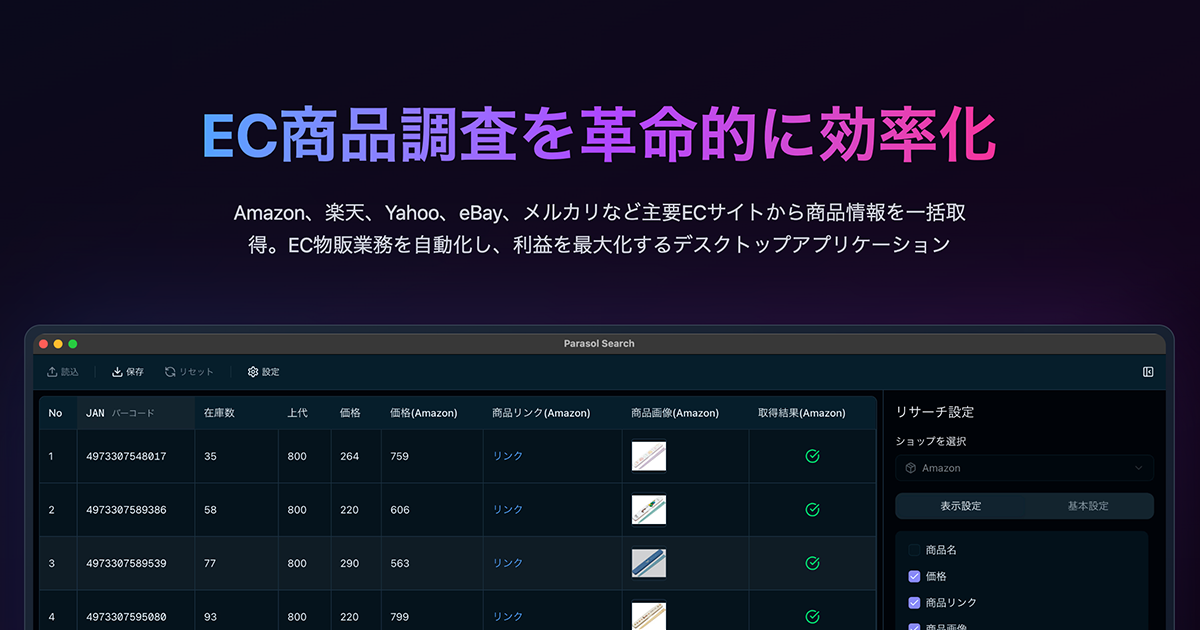Click price cell 290
Image resolution: width=1200 pixels, height=630 pixels.
point(356,563)
